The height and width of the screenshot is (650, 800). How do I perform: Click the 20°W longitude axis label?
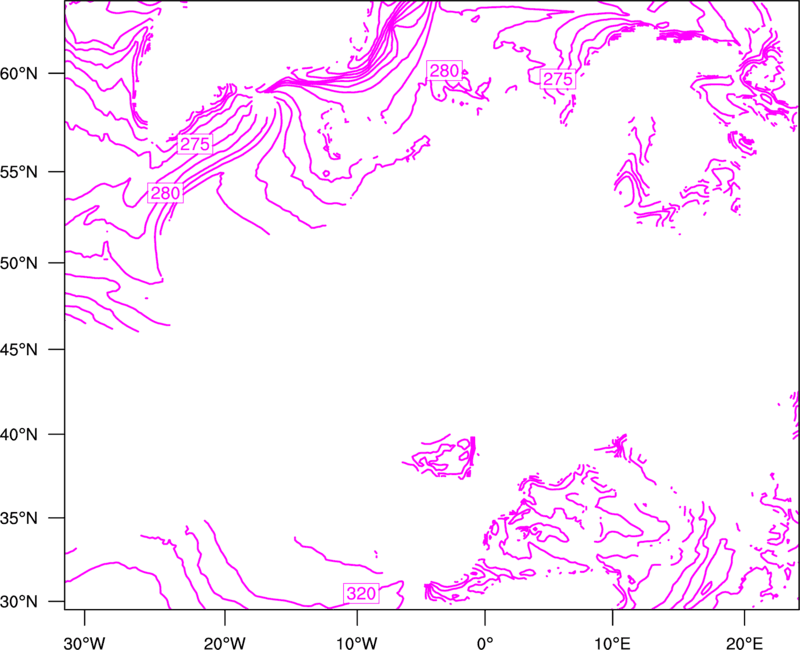pyautogui.click(x=225, y=643)
